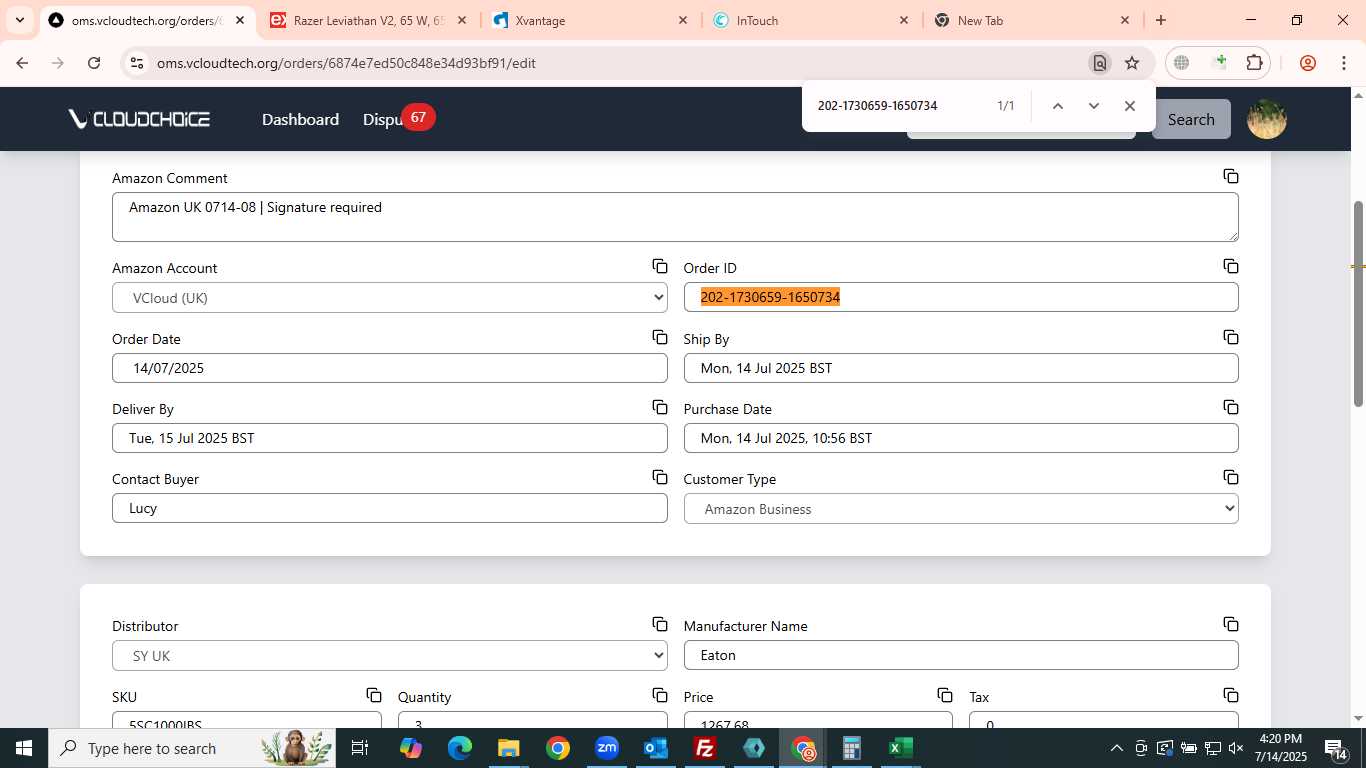Open Windows Start menu
The image size is (1366, 768).
(x=23, y=748)
